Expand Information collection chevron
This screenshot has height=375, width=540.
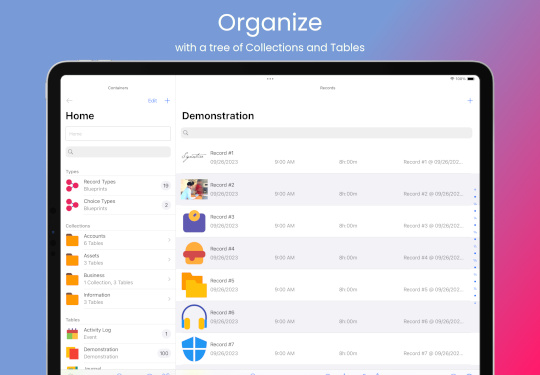point(169,299)
